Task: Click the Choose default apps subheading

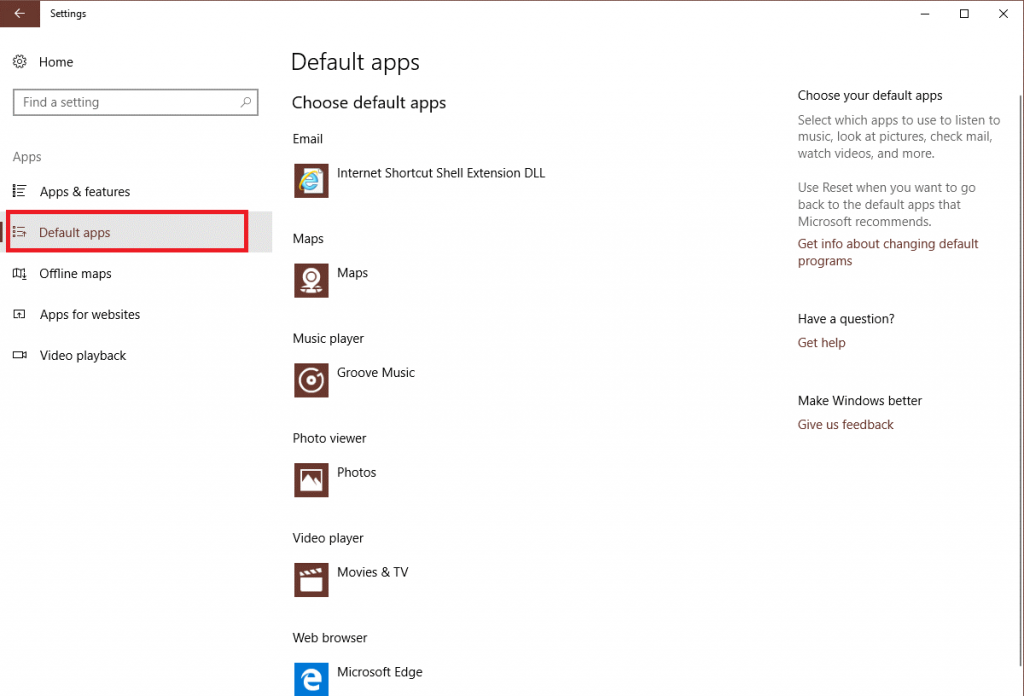Action: click(369, 103)
